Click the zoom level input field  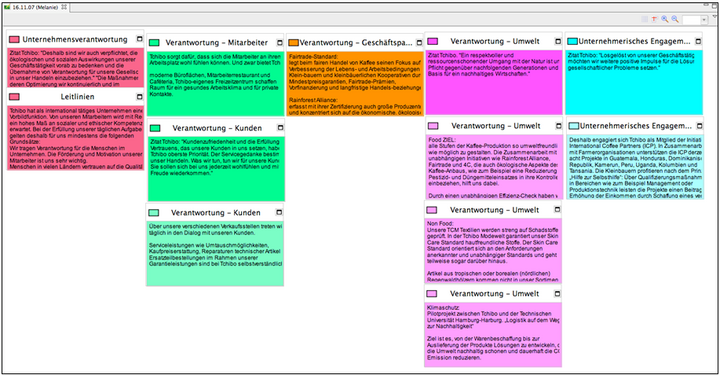691,20
